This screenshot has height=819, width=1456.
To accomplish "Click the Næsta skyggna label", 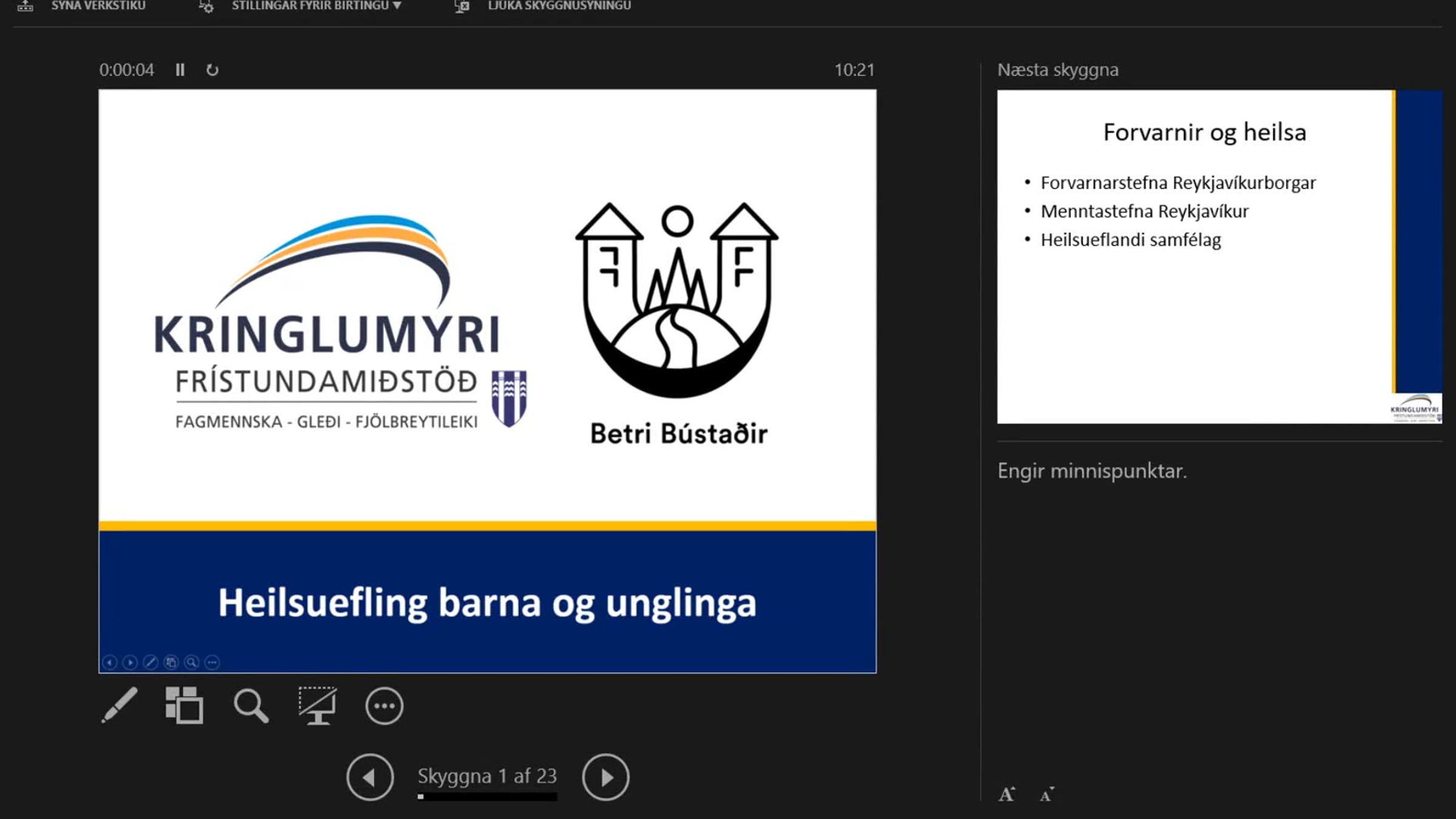I will (1058, 70).
